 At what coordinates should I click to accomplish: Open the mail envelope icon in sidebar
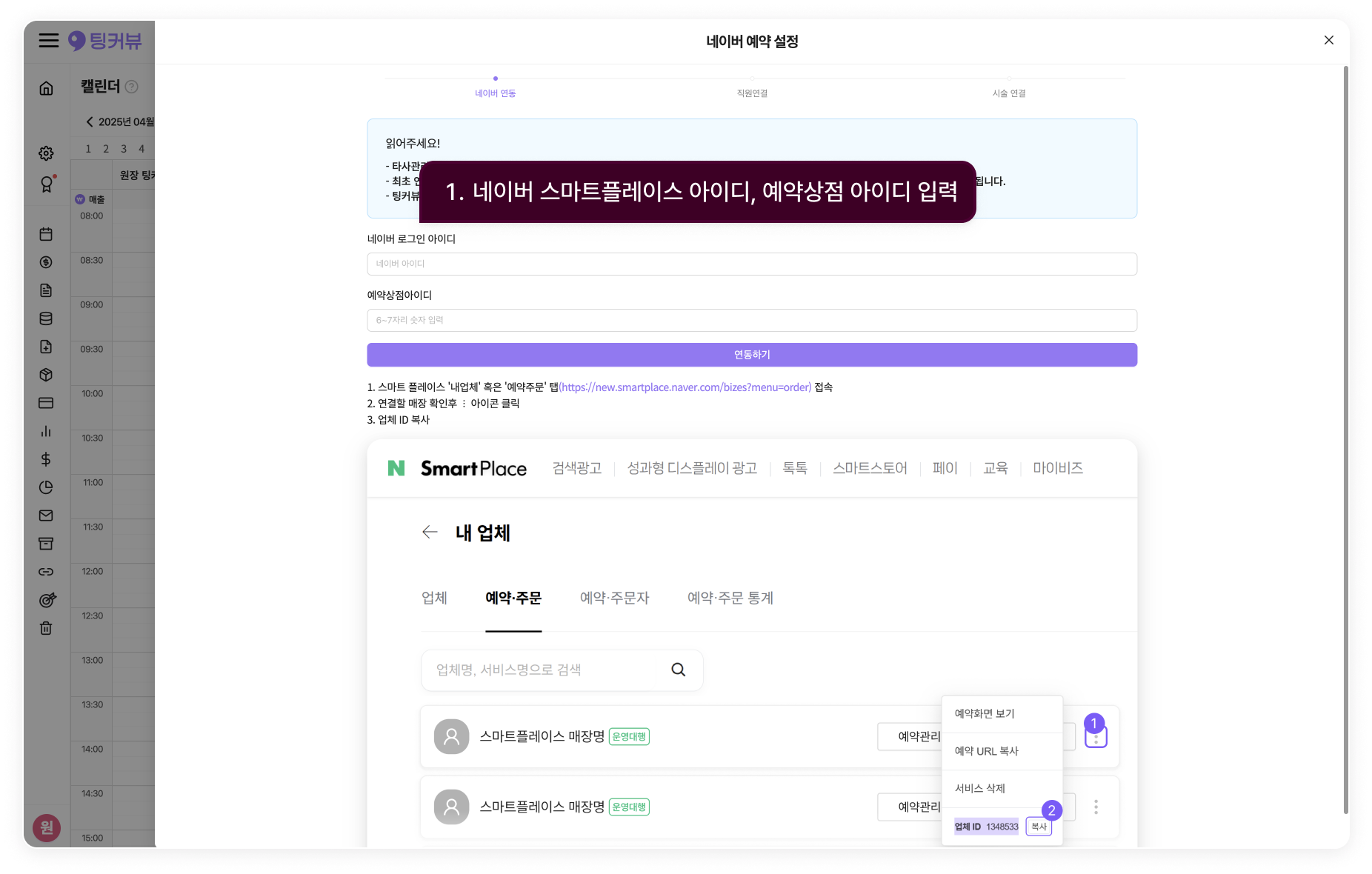pyautogui.click(x=46, y=516)
